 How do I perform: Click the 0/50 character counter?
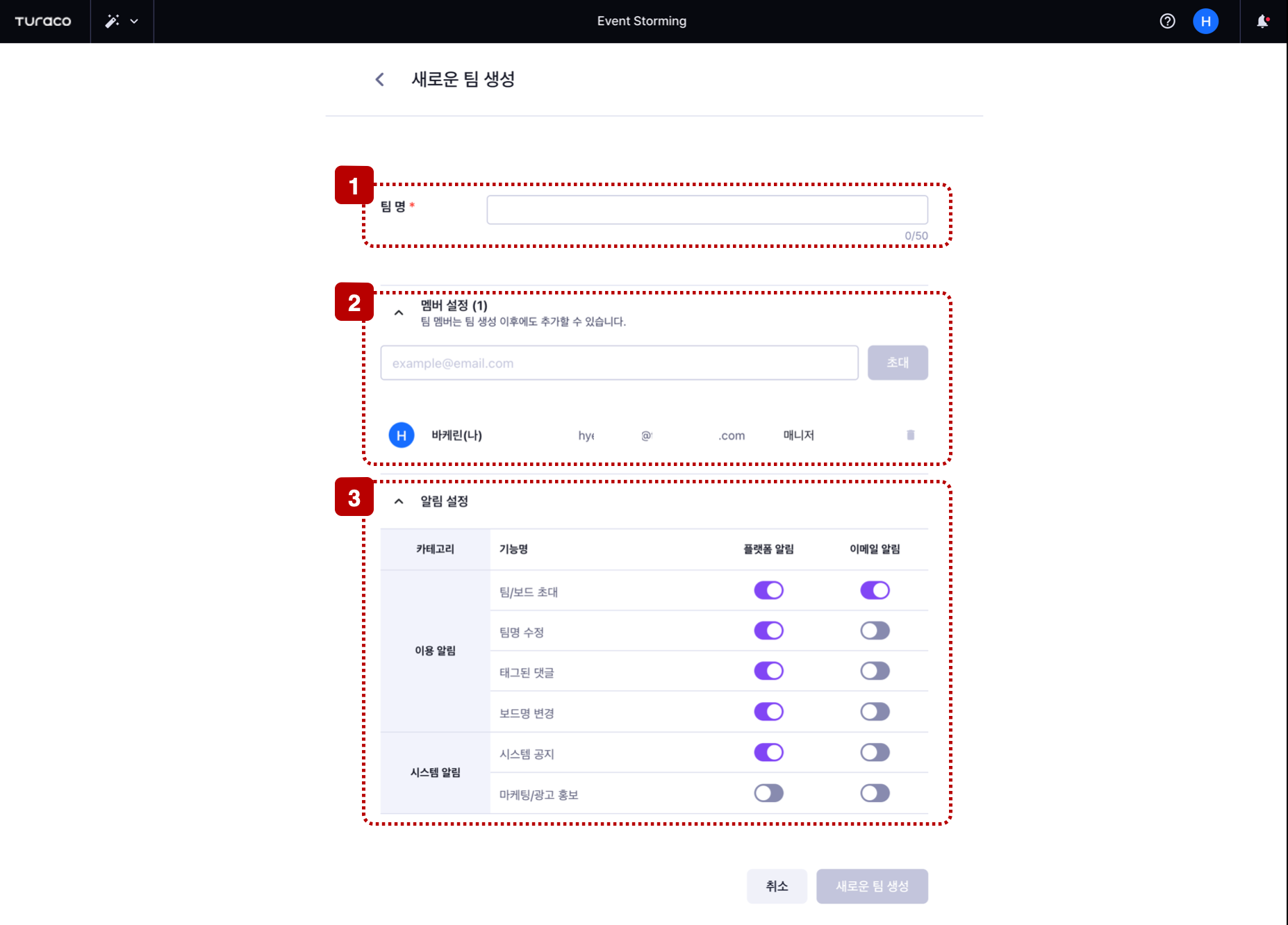(x=916, y=235)
